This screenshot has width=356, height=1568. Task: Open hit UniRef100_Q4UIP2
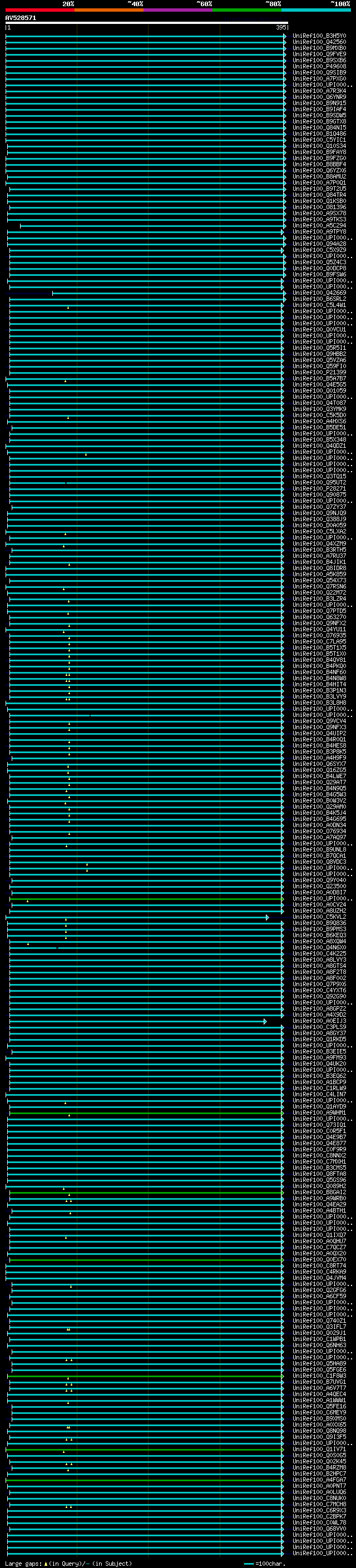coord(319,734)
